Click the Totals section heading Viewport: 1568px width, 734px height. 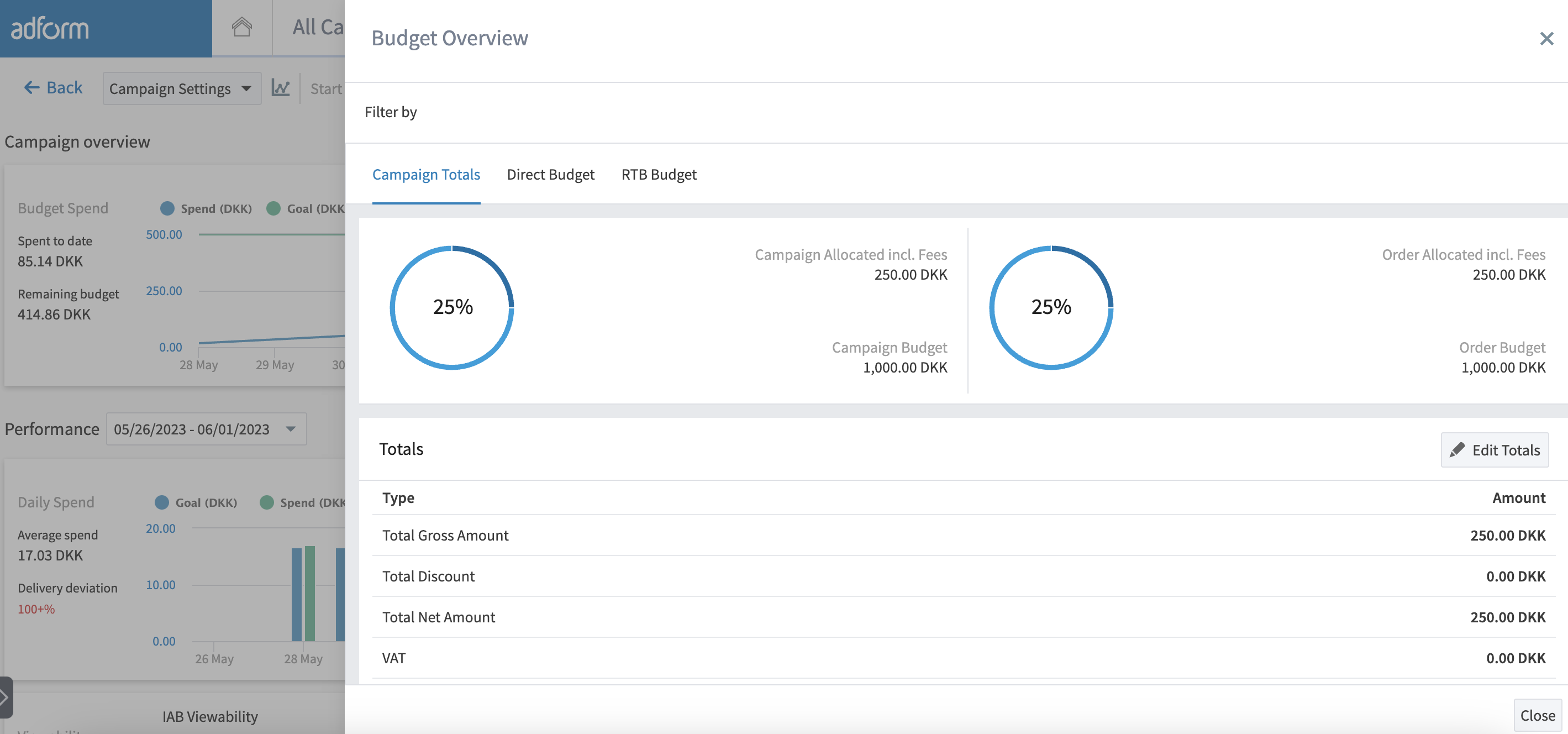[401, 449]
